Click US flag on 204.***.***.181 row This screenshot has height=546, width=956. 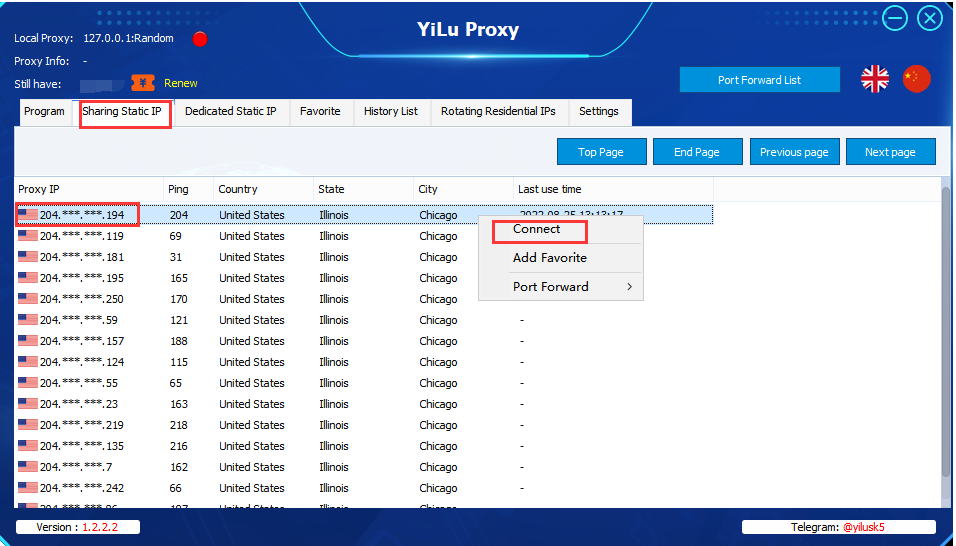[28, 257]
